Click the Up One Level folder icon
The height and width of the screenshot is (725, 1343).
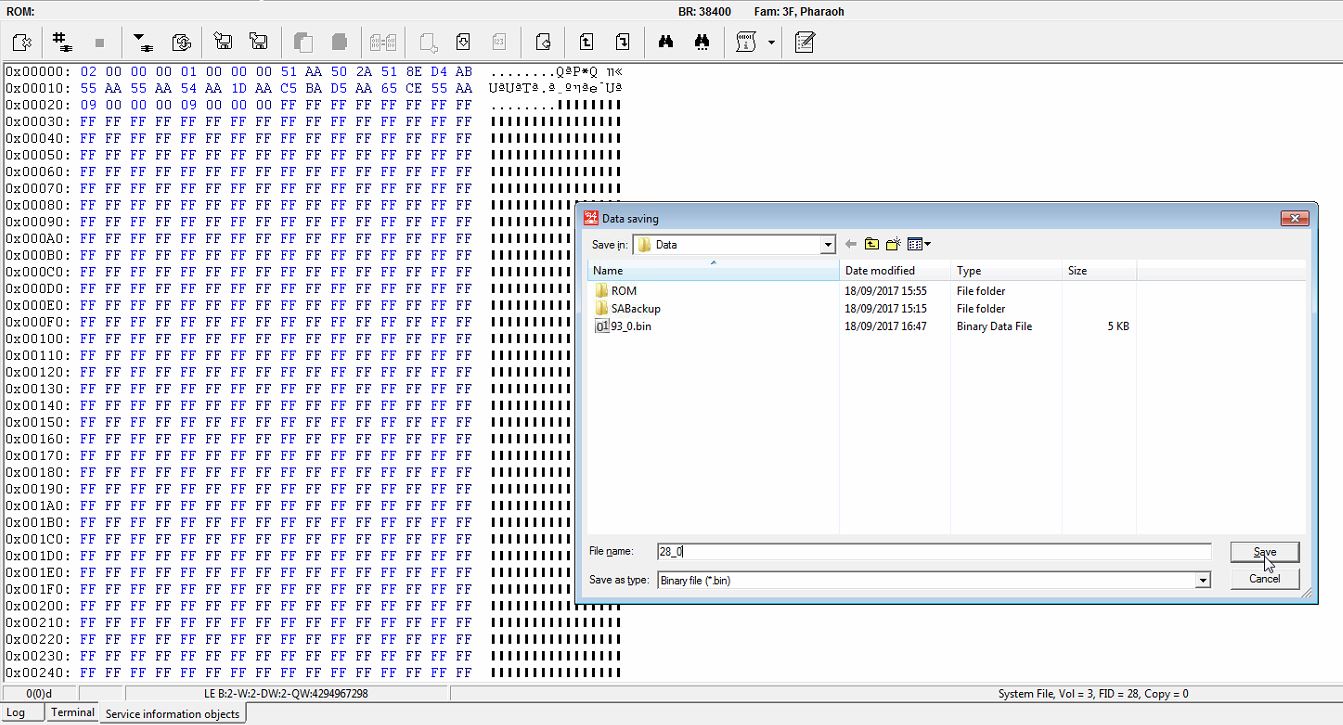click(x=872, y=244)
